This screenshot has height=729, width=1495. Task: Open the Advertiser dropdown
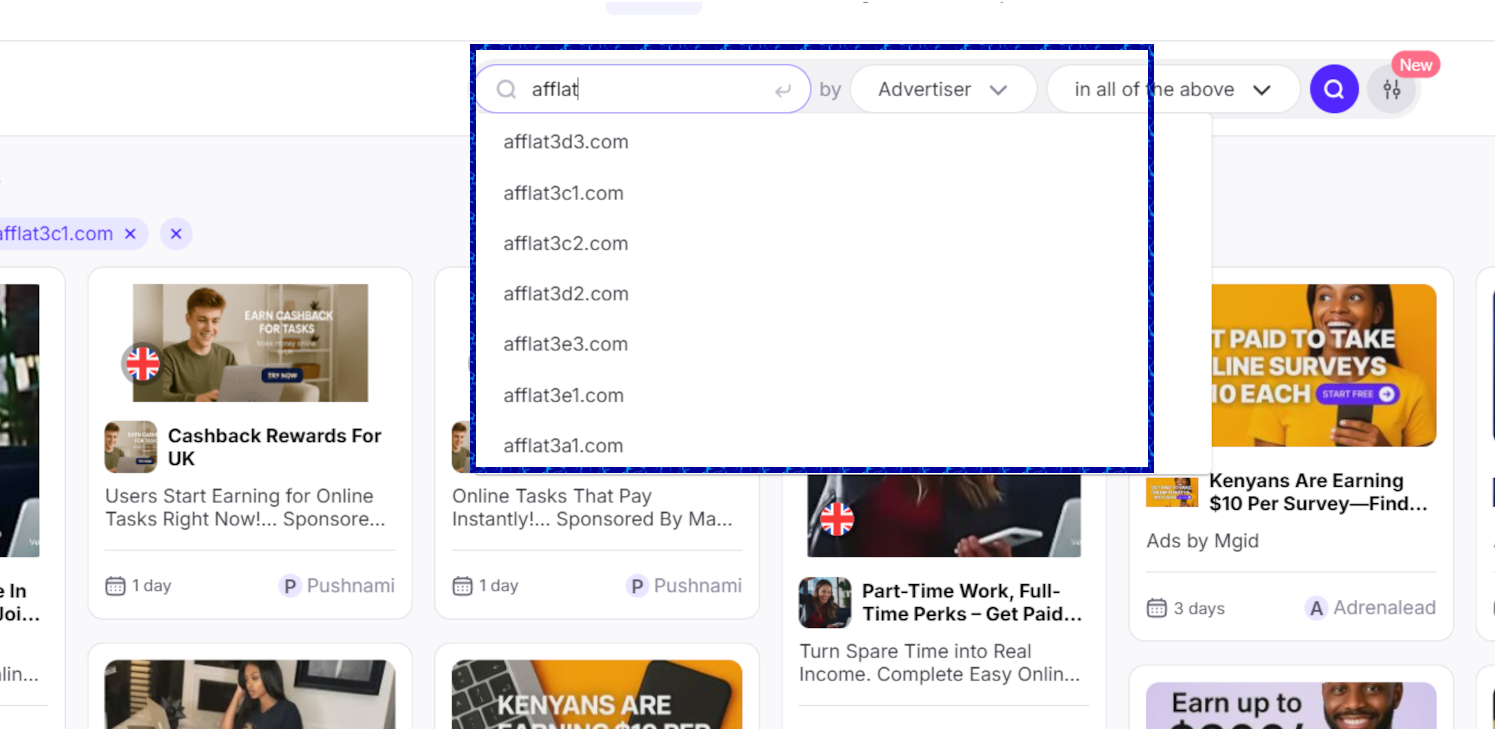(x=942, y=89)
